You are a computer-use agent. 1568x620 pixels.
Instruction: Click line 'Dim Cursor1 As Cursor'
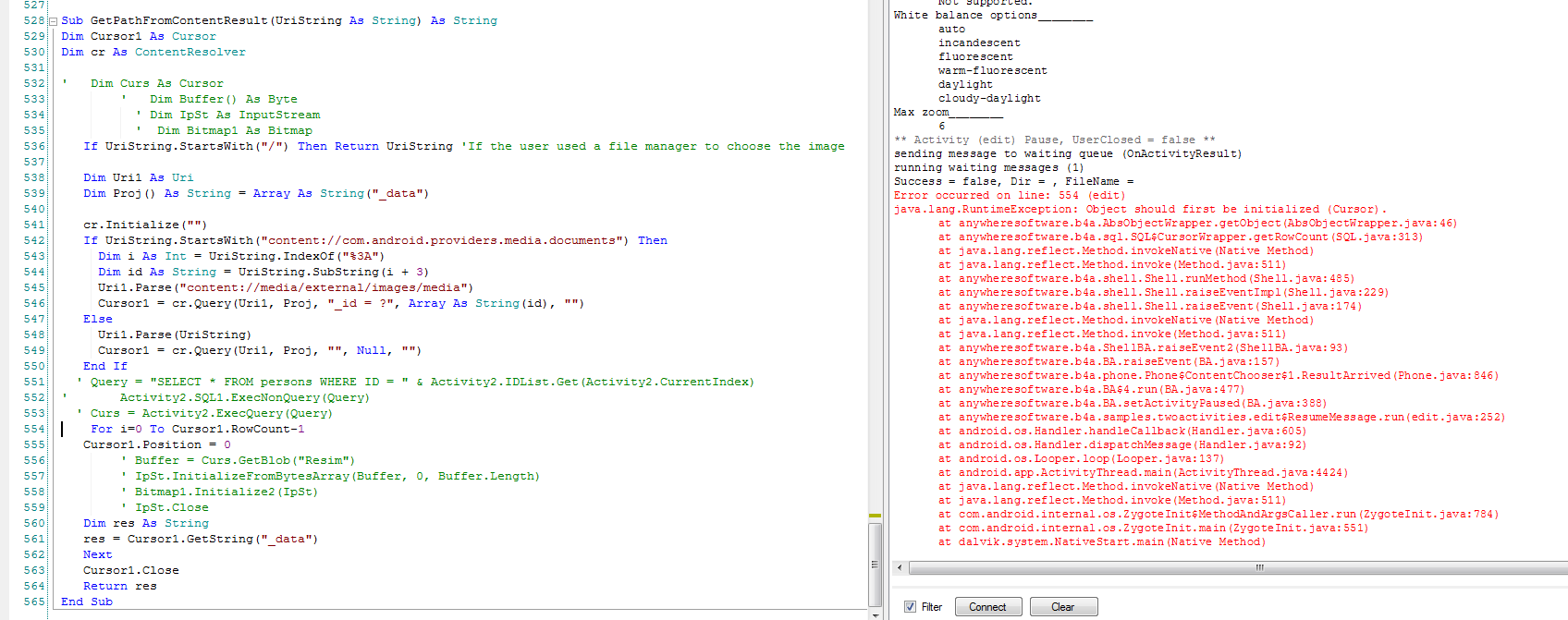coord(139,36)
